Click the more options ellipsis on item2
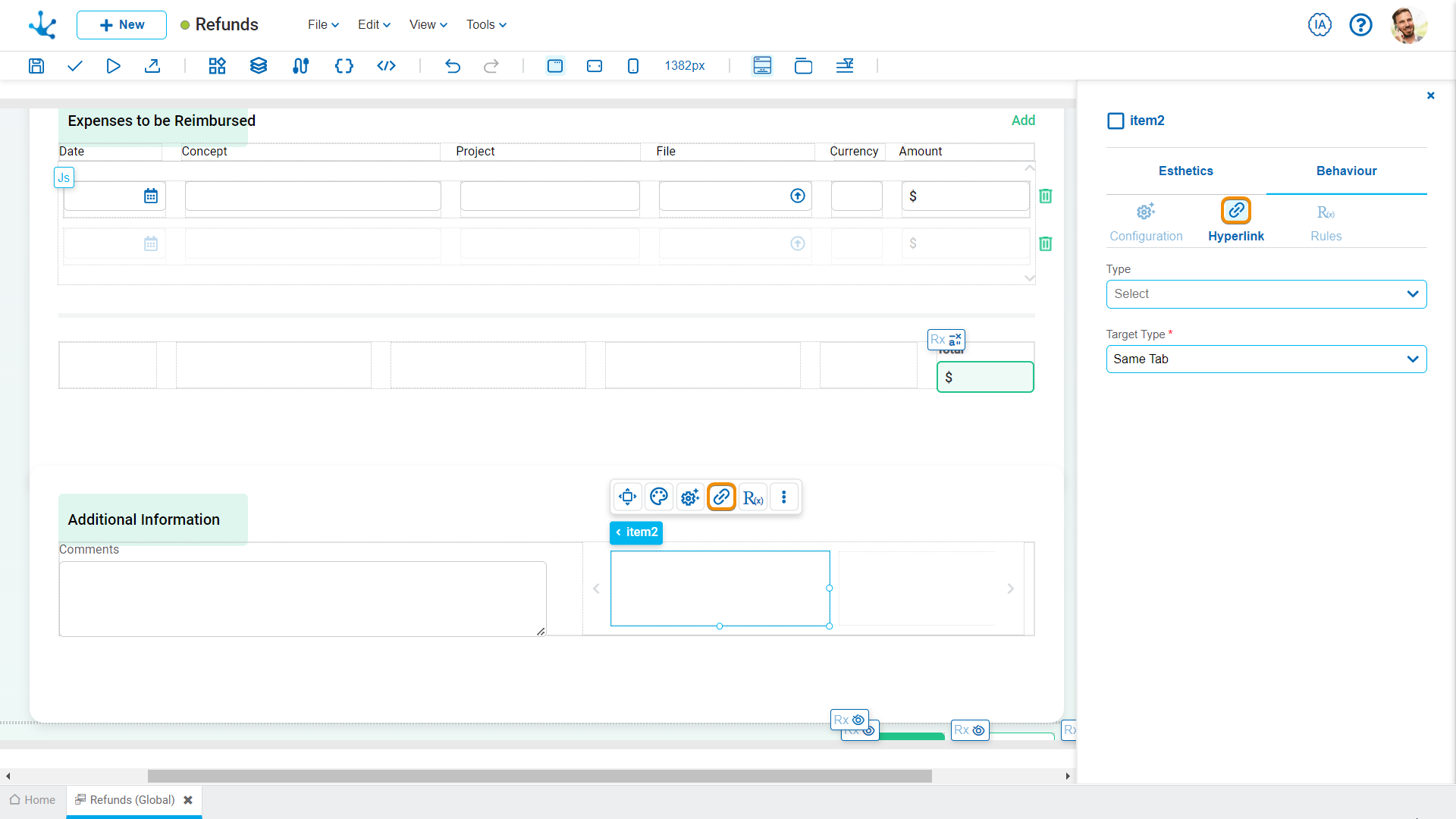The height and width of the screenshot is (819, 1456). coord(785,497)
